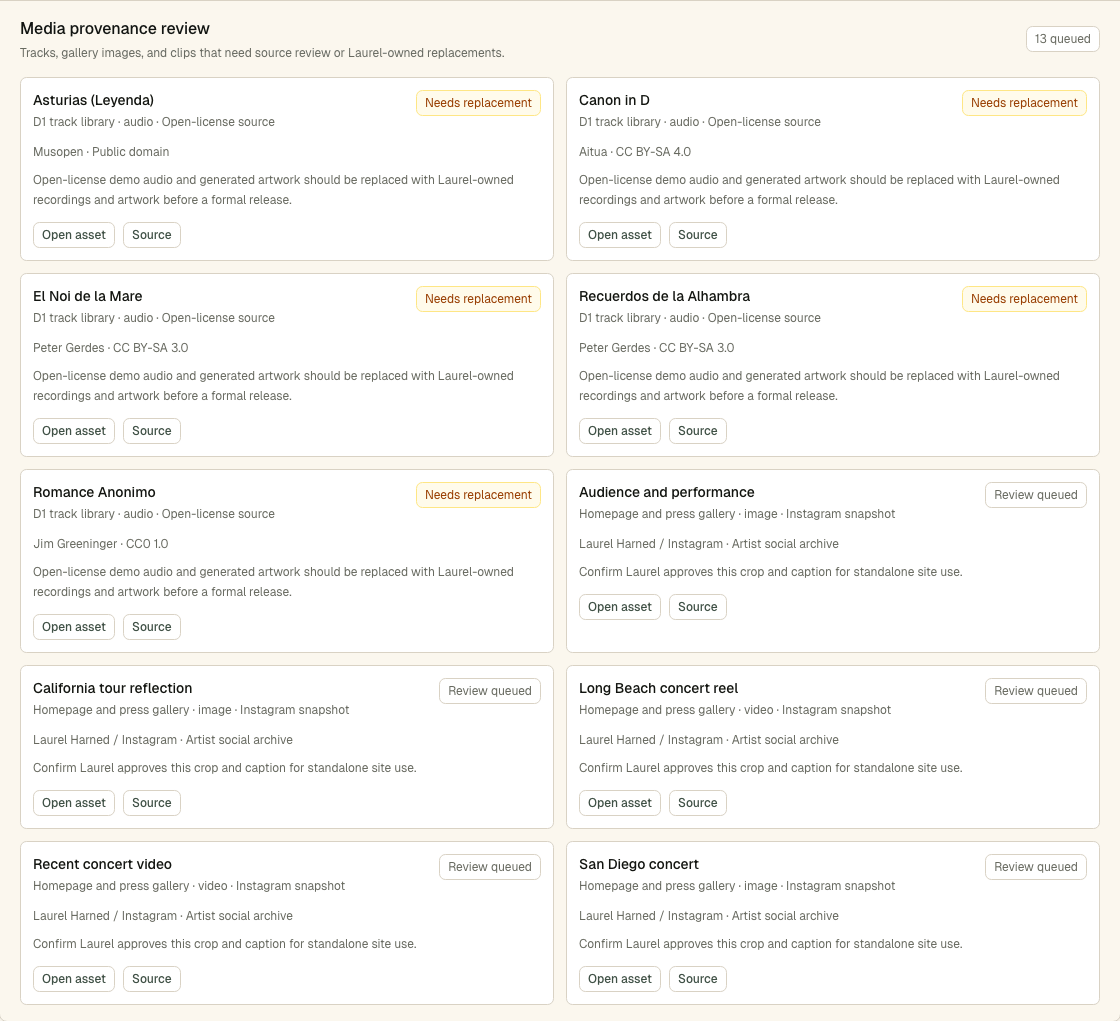Click Needs replacement badge on Romance Anonimo

[x=478, y=494]
